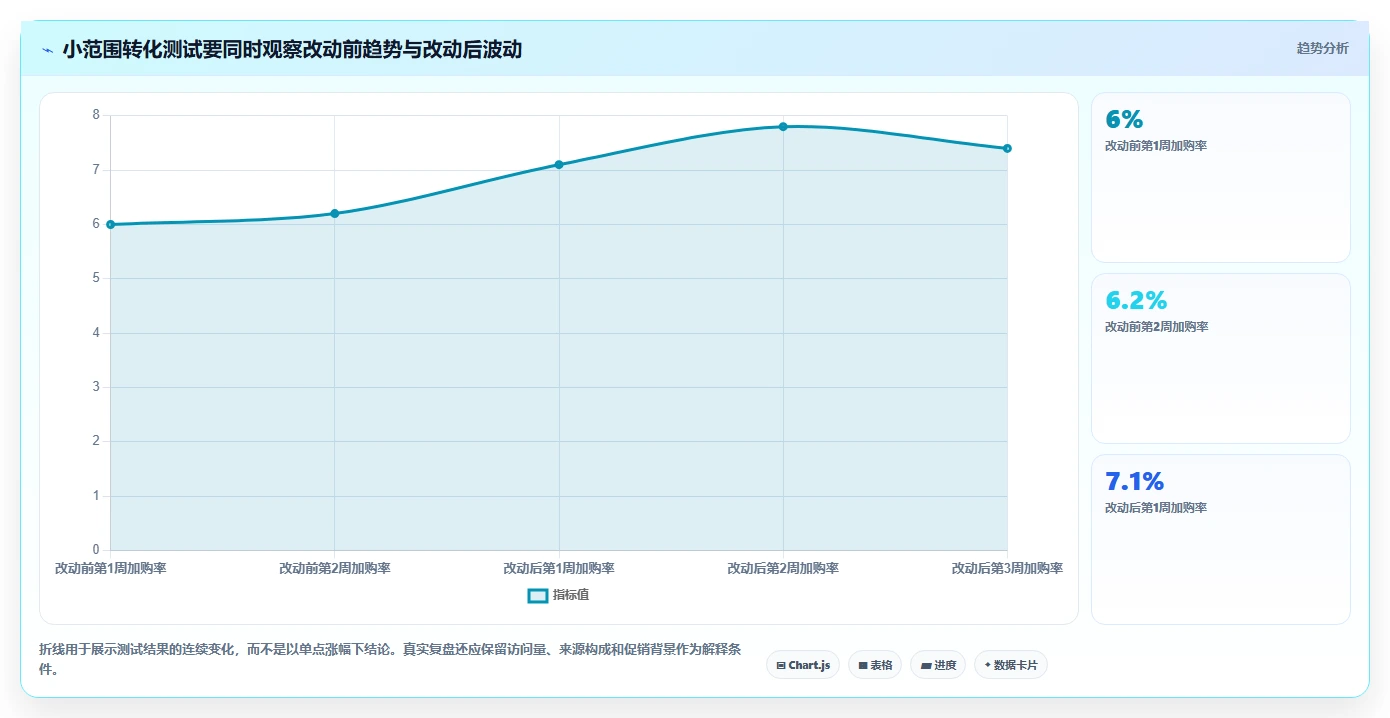Viewport: 1390px width, 718px height.
Task: Click x-axis label 改动后第1周加购率
Action: 559,568
